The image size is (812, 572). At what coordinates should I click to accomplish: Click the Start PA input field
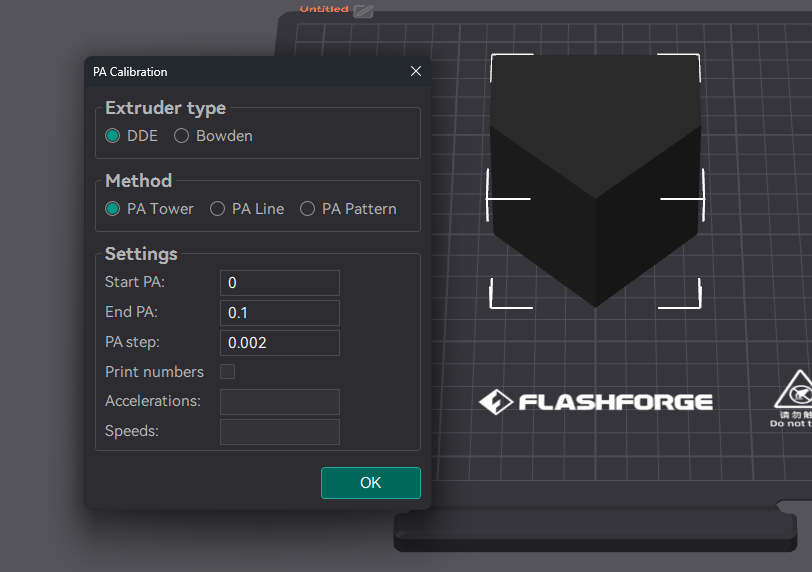pyautogui.click(x=279, y=283)
